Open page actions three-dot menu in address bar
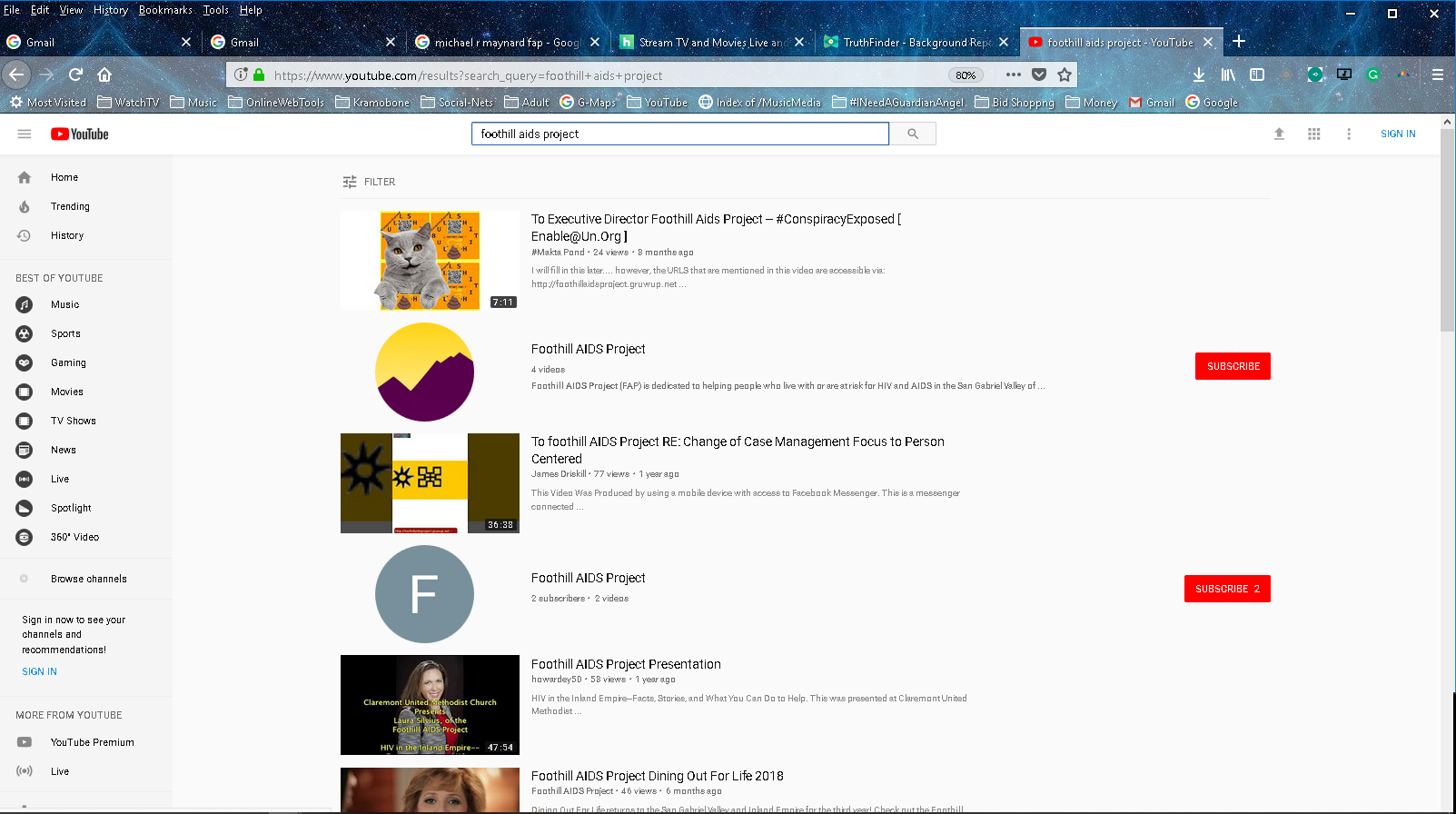 coord(1014,74)
